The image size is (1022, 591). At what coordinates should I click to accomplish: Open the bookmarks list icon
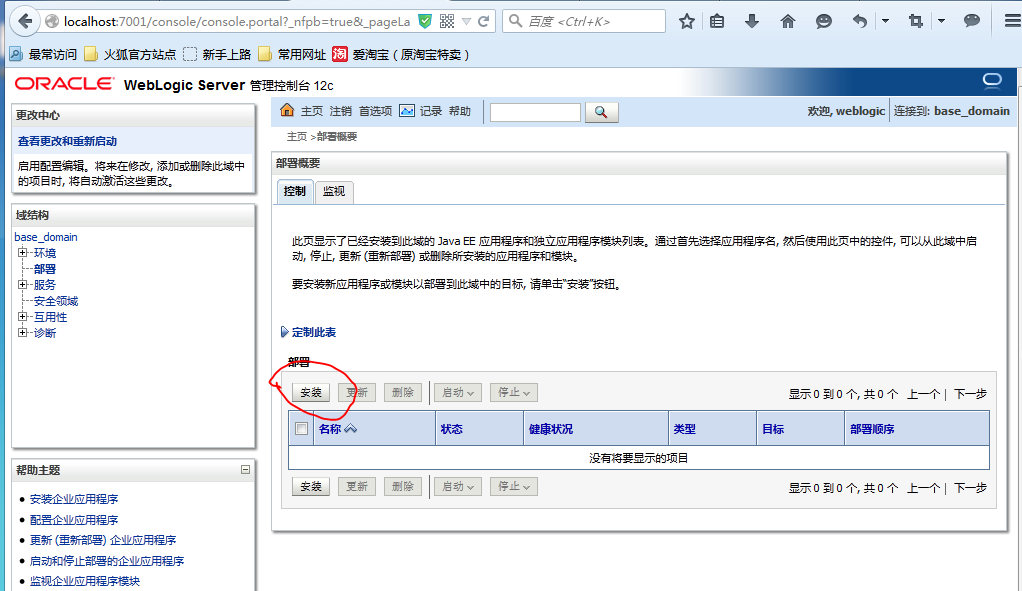coord(717,22)
